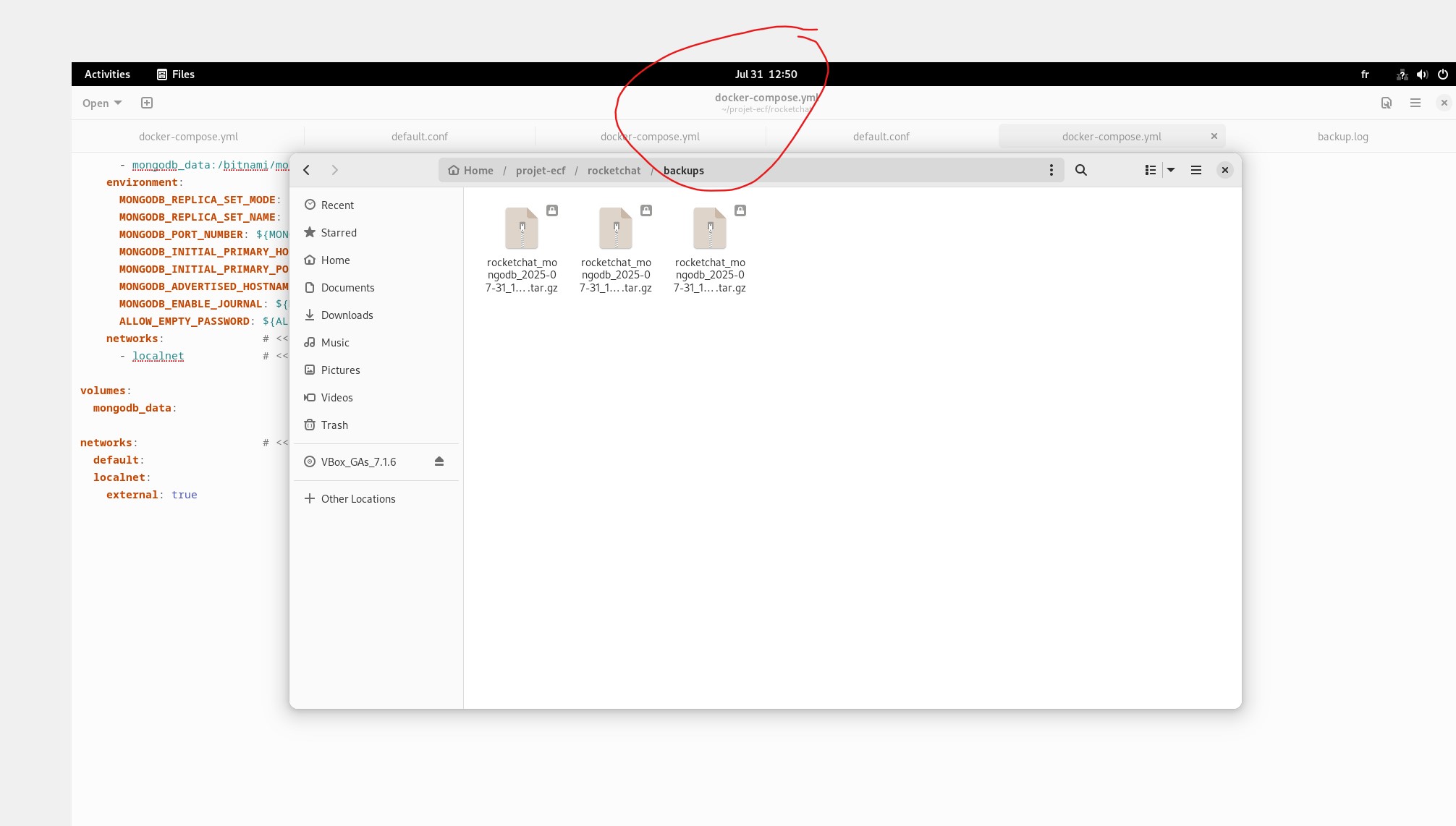The width and height of the screenshot is (1456, 826).
Task: Eject the VBox_GAs_7.1.6 disc
Action: tap(439, 461)
